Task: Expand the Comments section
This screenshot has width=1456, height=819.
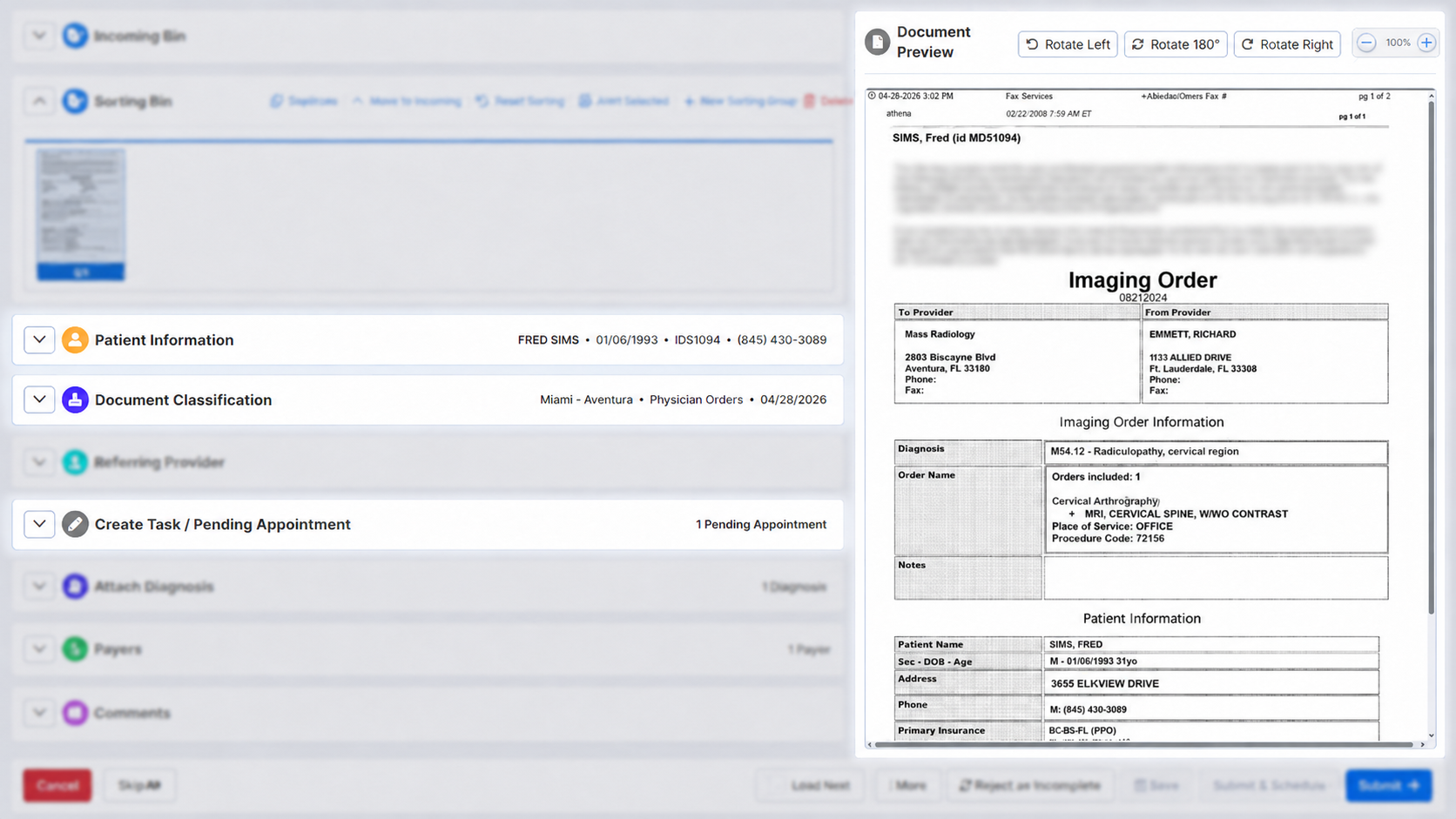Action: [x=39, y=713]
